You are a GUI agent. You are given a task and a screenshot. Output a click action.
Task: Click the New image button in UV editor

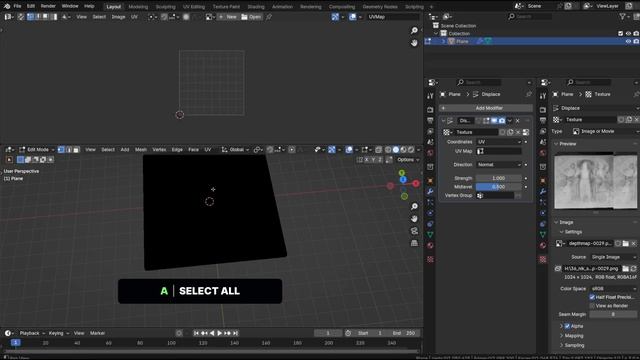click(228, 17)
